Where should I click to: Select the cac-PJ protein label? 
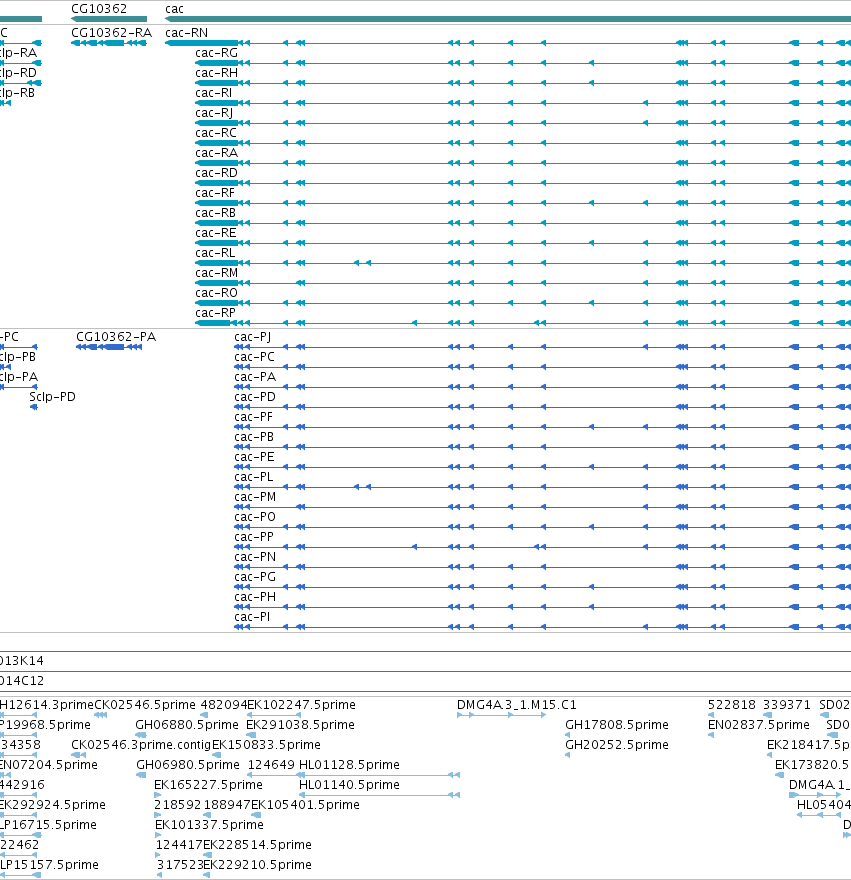click(x=253, y=337)
